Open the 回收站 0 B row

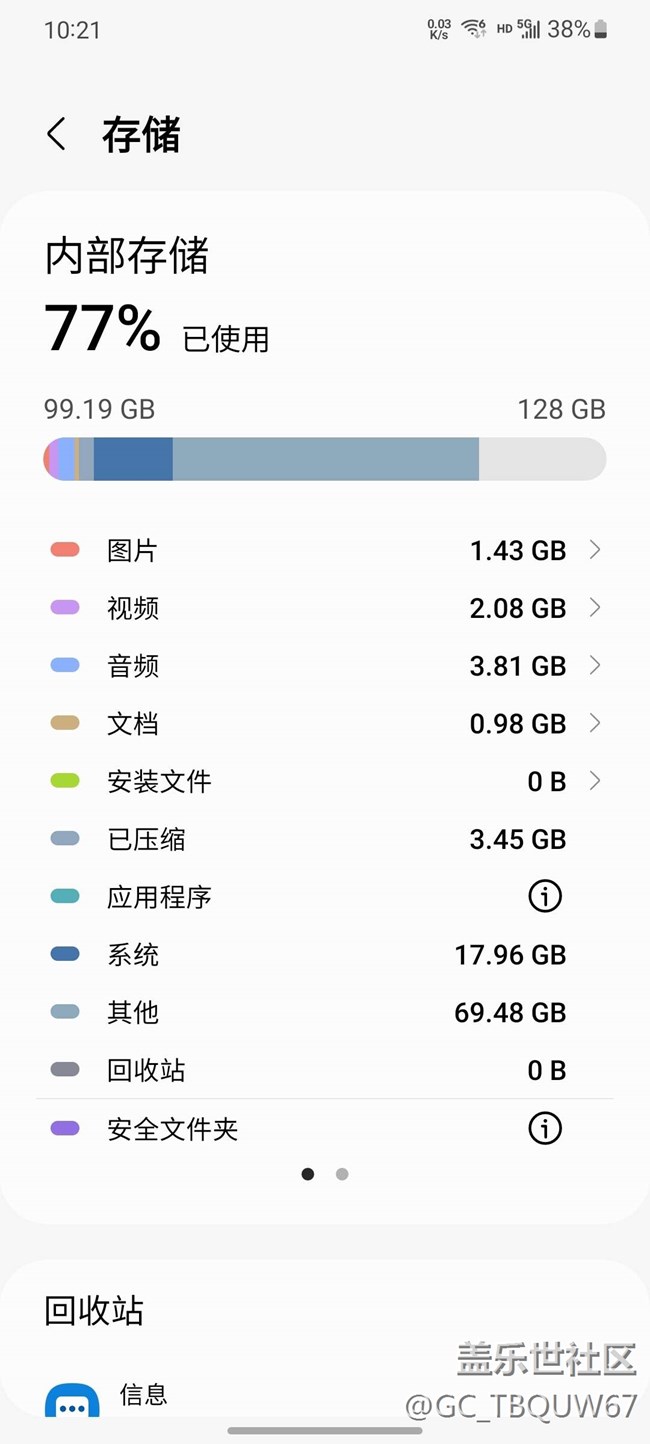tap(325, 1071)
